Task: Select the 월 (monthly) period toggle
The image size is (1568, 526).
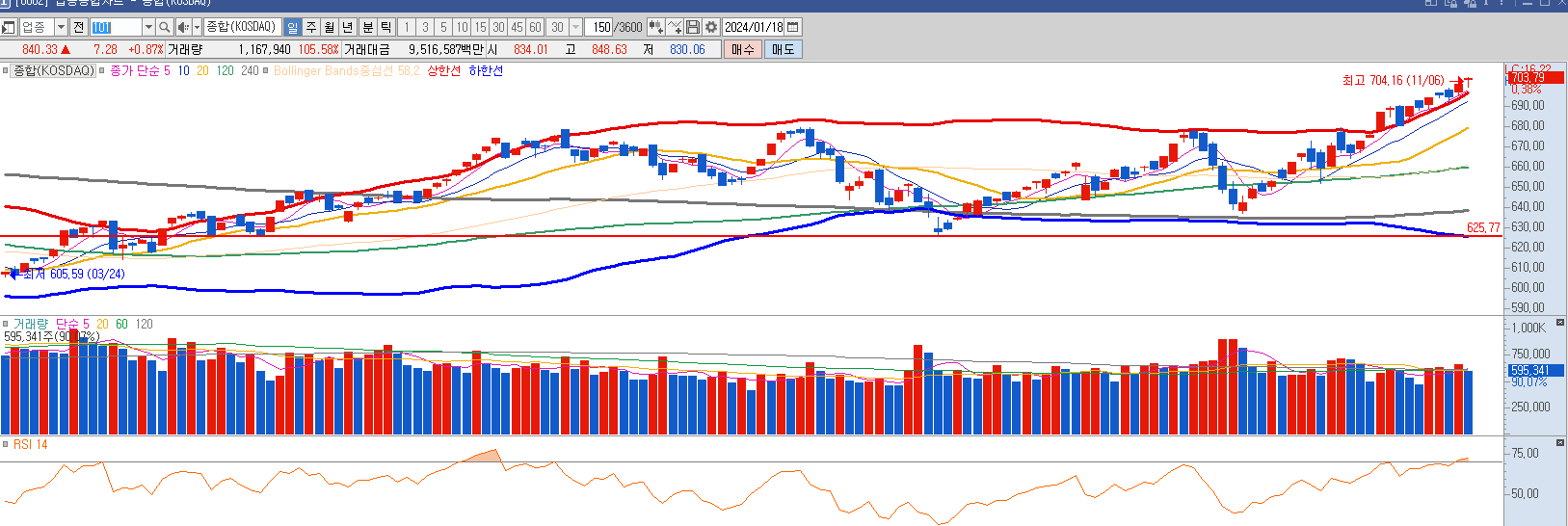Action: (x=329, y=27)
